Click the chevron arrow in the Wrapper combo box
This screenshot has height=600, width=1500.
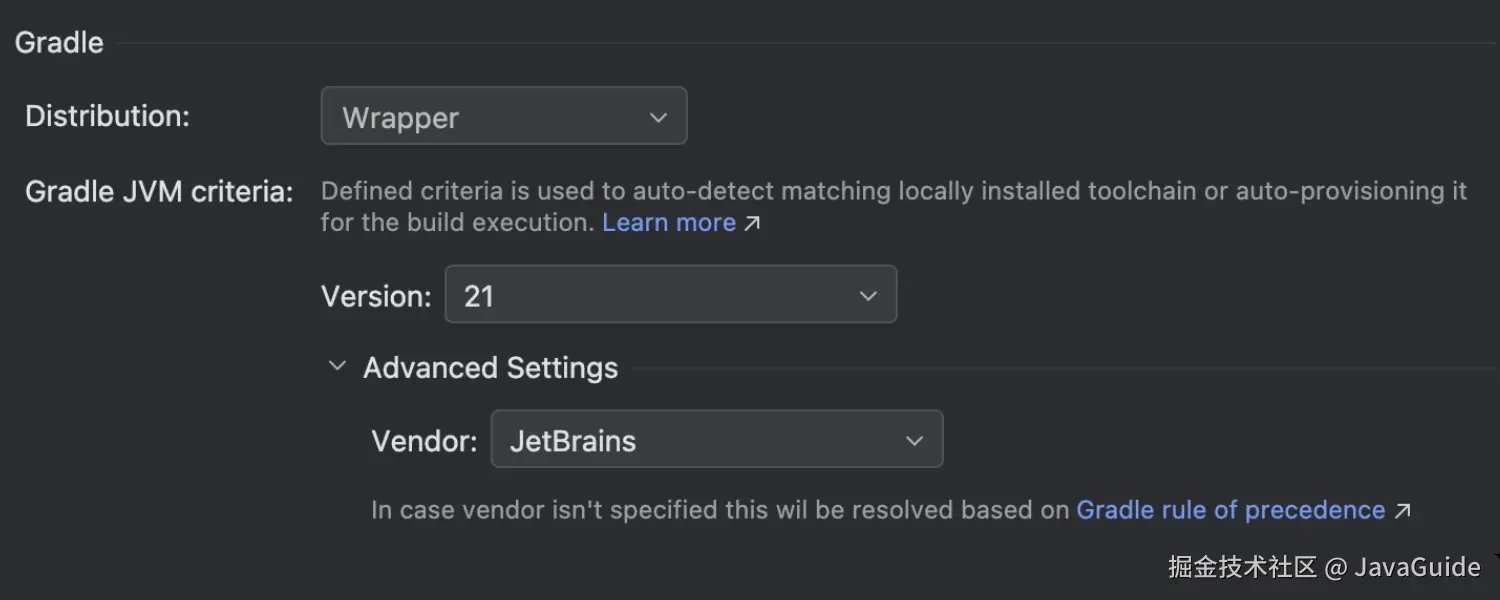658,117
